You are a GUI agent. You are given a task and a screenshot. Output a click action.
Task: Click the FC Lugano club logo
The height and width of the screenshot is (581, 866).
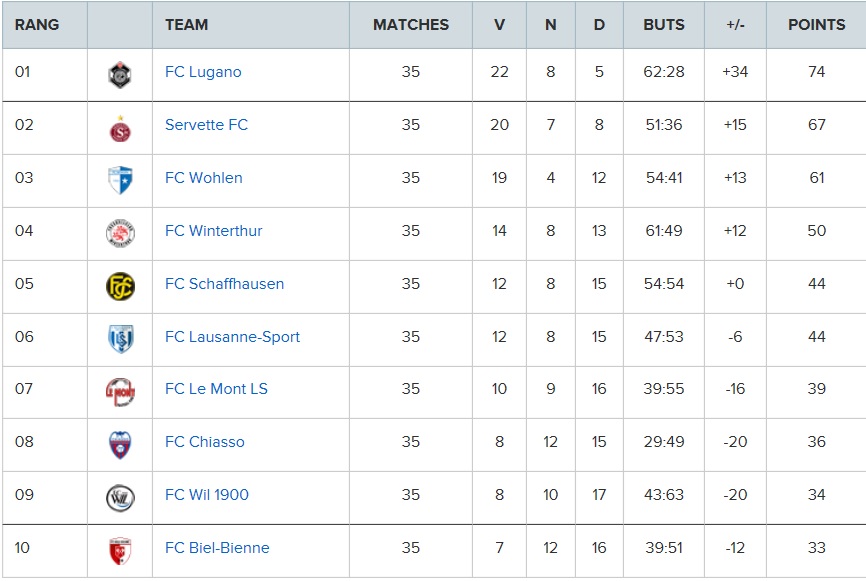click(x=120, y=74)
